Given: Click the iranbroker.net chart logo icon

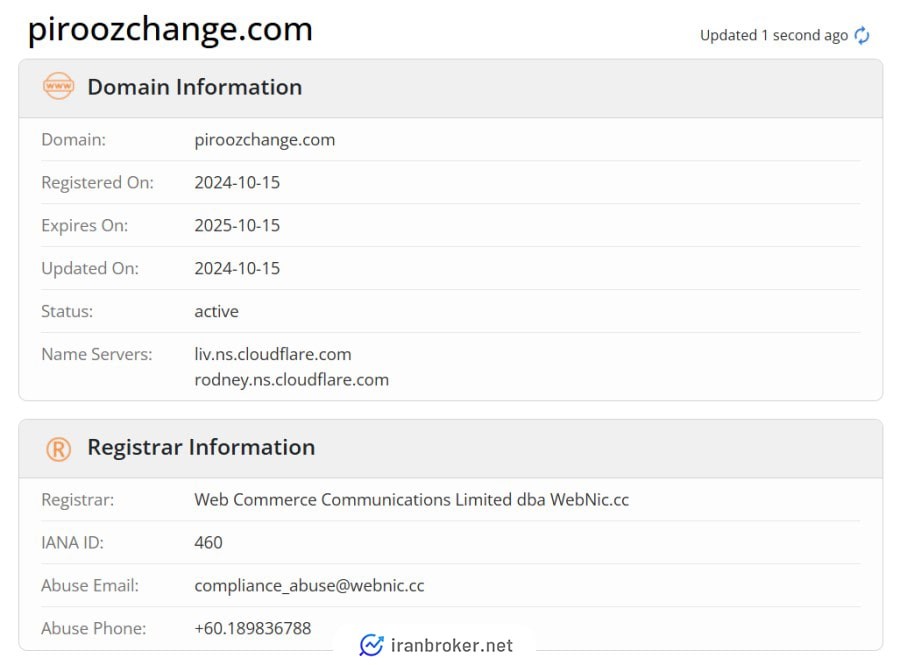Looking at the screenshot, I should coord(371,645).
